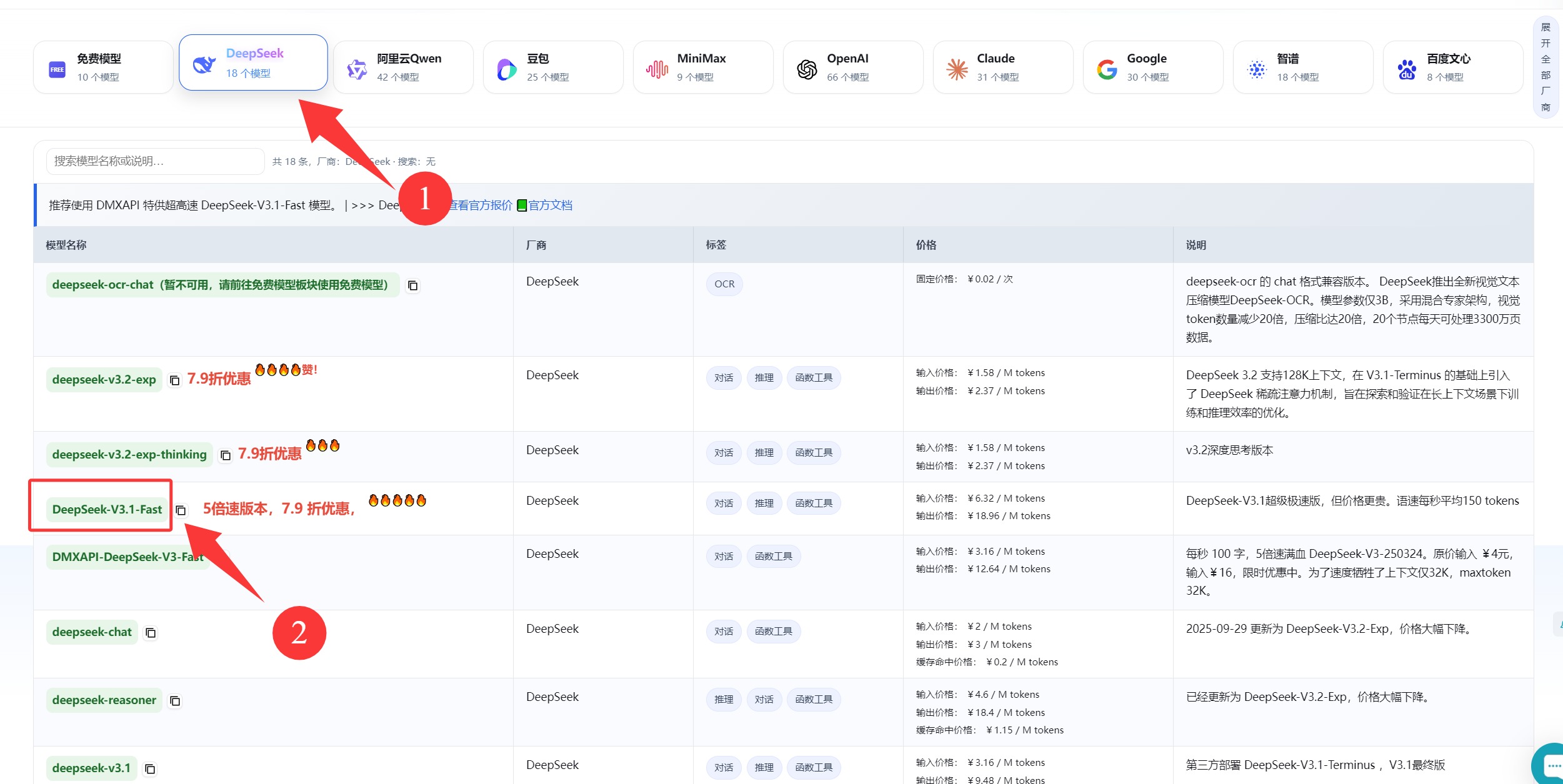Open the 百度文心 vendor tab
The height and width of the screenshot is (784, 1563).
coord(1453,67)
